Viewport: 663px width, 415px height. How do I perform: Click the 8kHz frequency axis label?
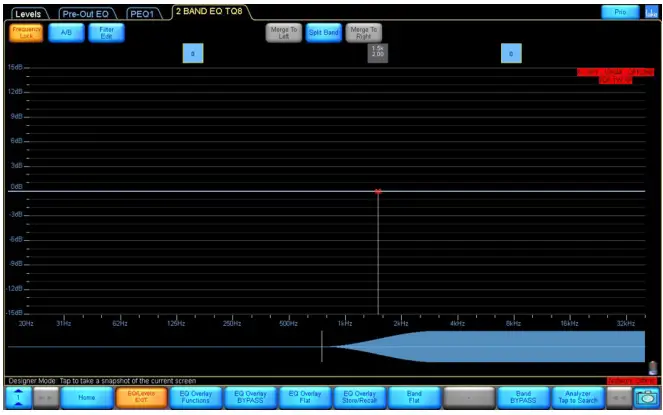pyautogui.click(x=513, y=324)
